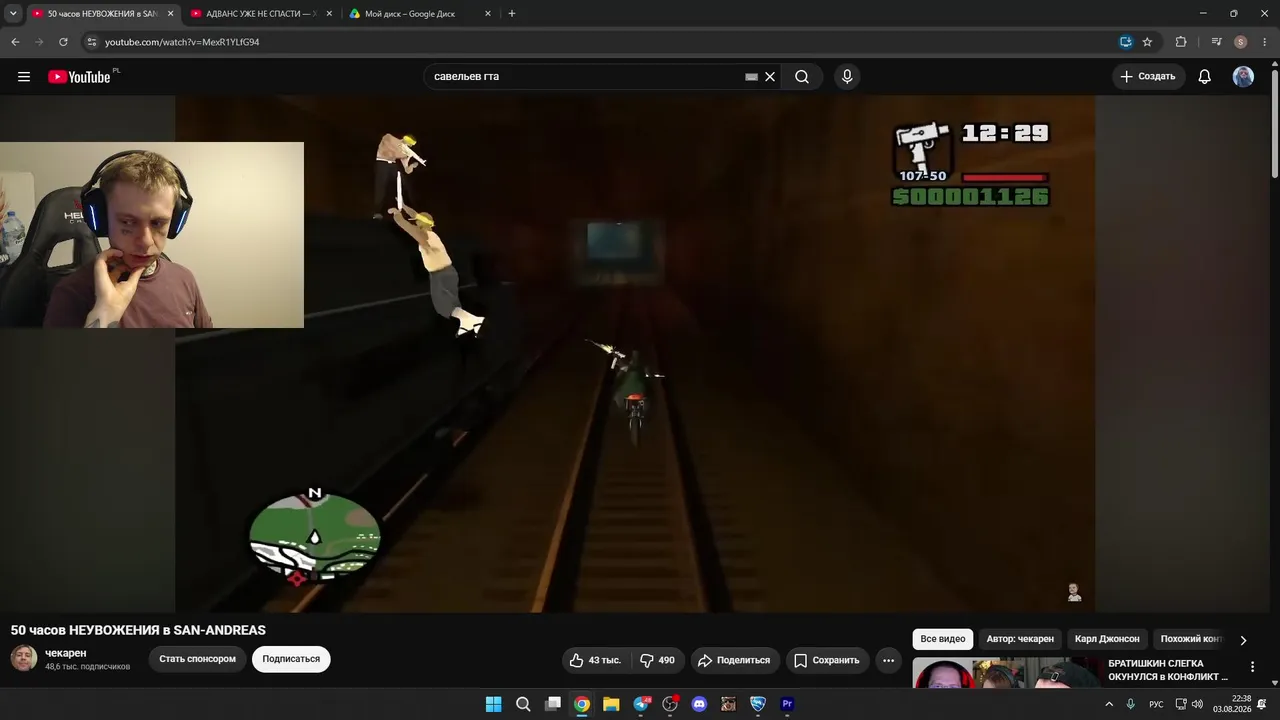Viewport: 1280px width, 720px height.
Task: Dislike the video (490)
Action: (658, 660)
